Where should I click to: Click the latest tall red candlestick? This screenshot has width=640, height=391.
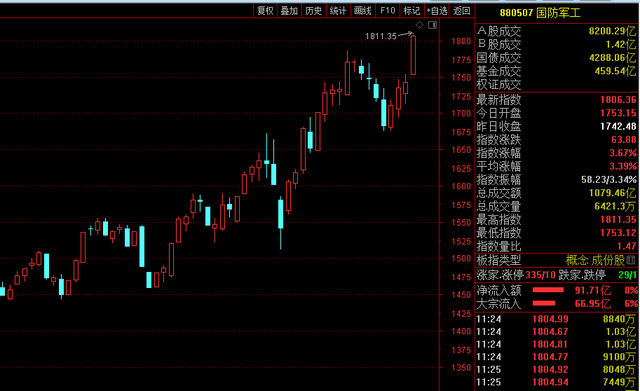[413, 55]
